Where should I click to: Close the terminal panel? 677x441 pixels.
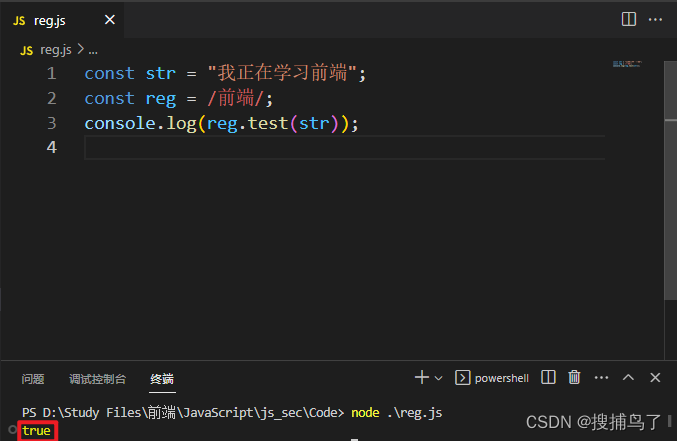655,378
